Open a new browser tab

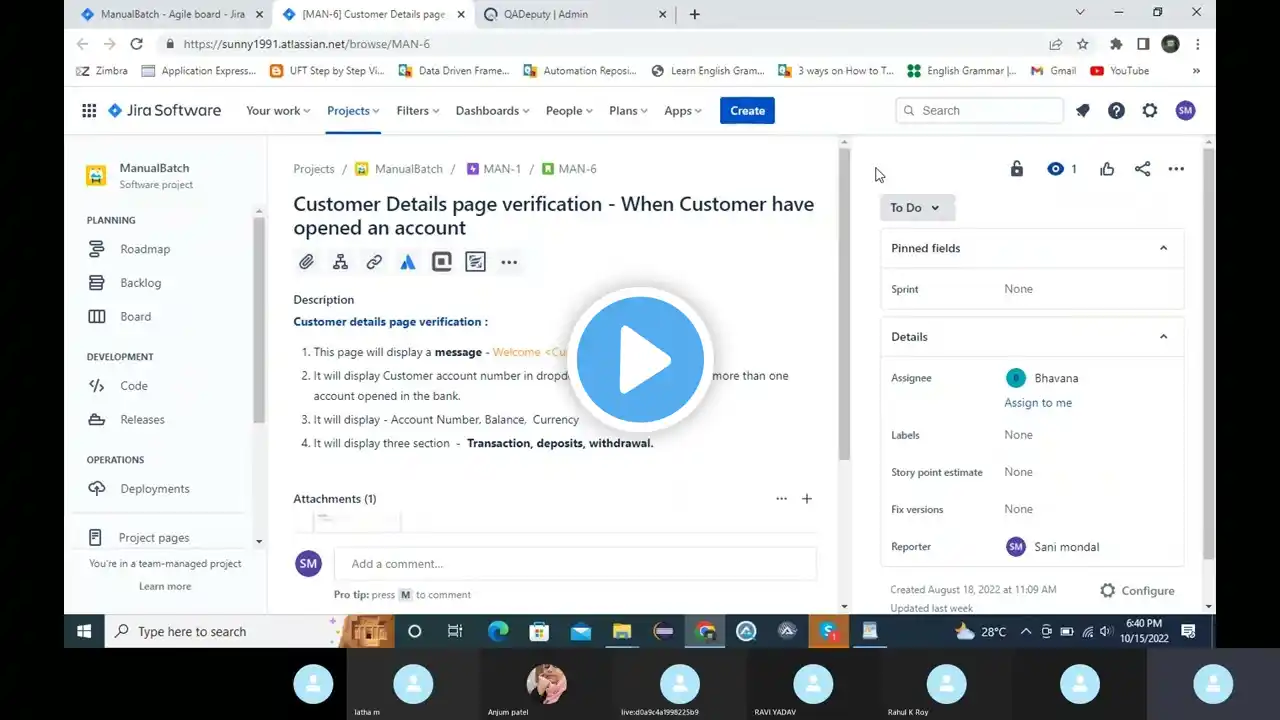pyautogui.click(x=695, y=14)
